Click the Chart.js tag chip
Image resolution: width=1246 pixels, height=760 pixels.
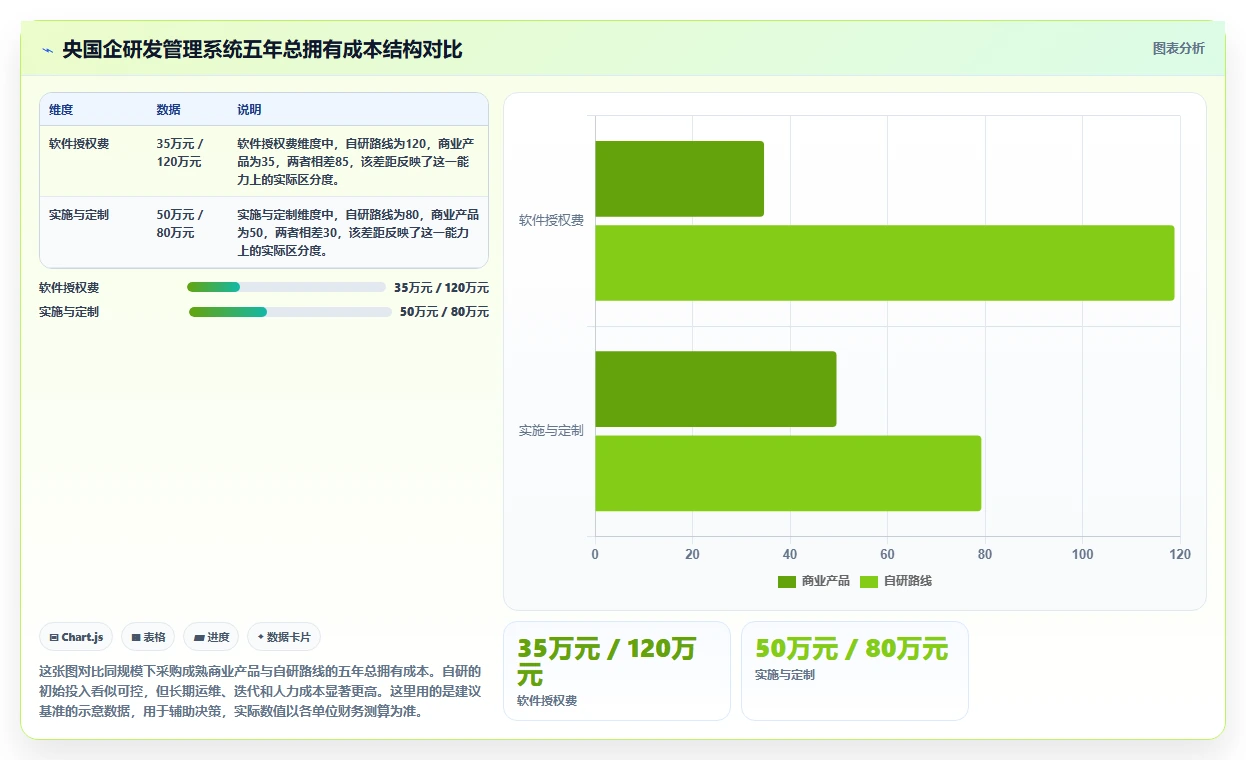click(76, 637)
